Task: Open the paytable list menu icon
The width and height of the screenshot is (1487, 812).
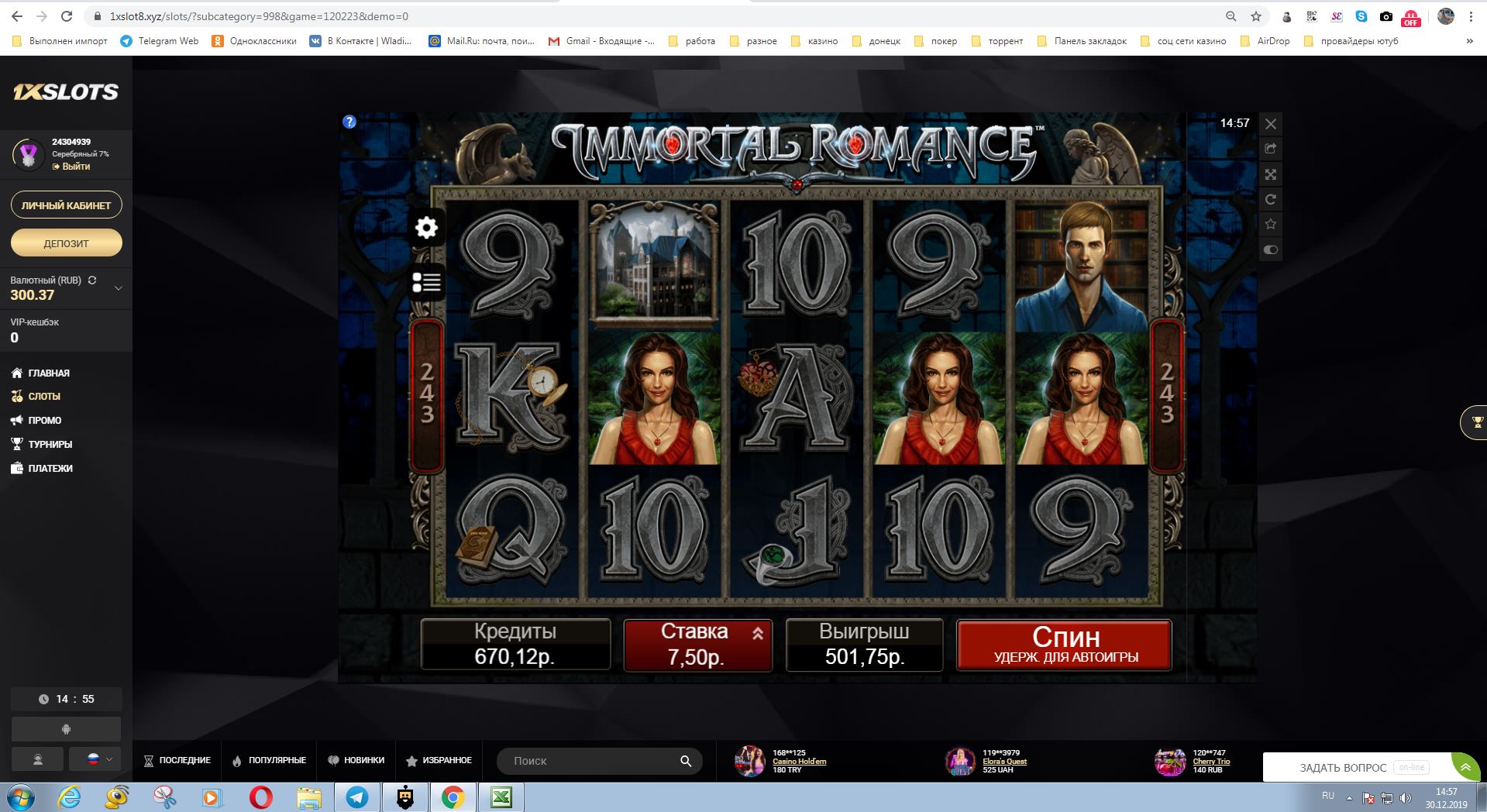Action: pyautogui.click(x=426, y=282)
